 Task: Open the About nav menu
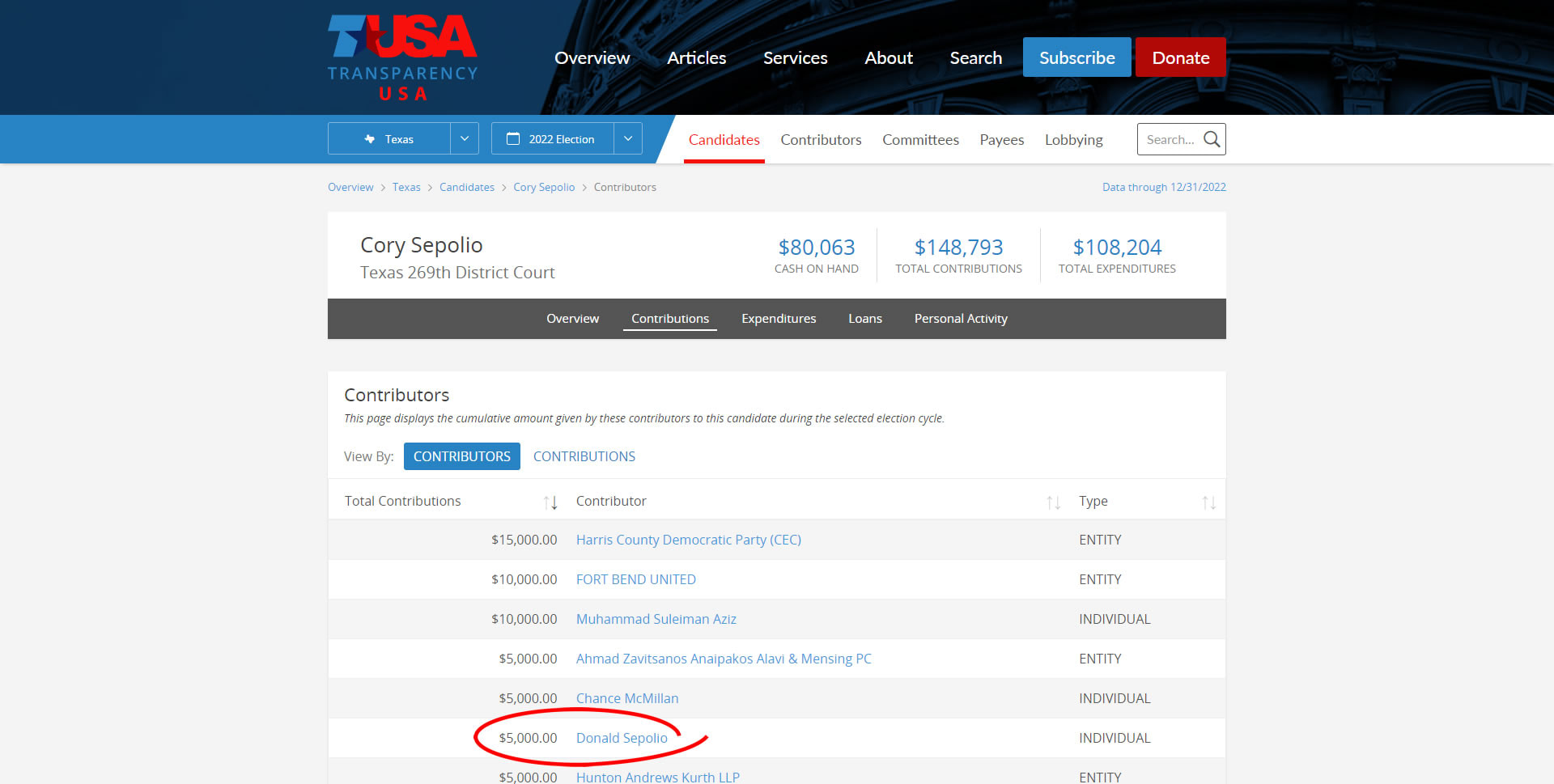[888, 57]
